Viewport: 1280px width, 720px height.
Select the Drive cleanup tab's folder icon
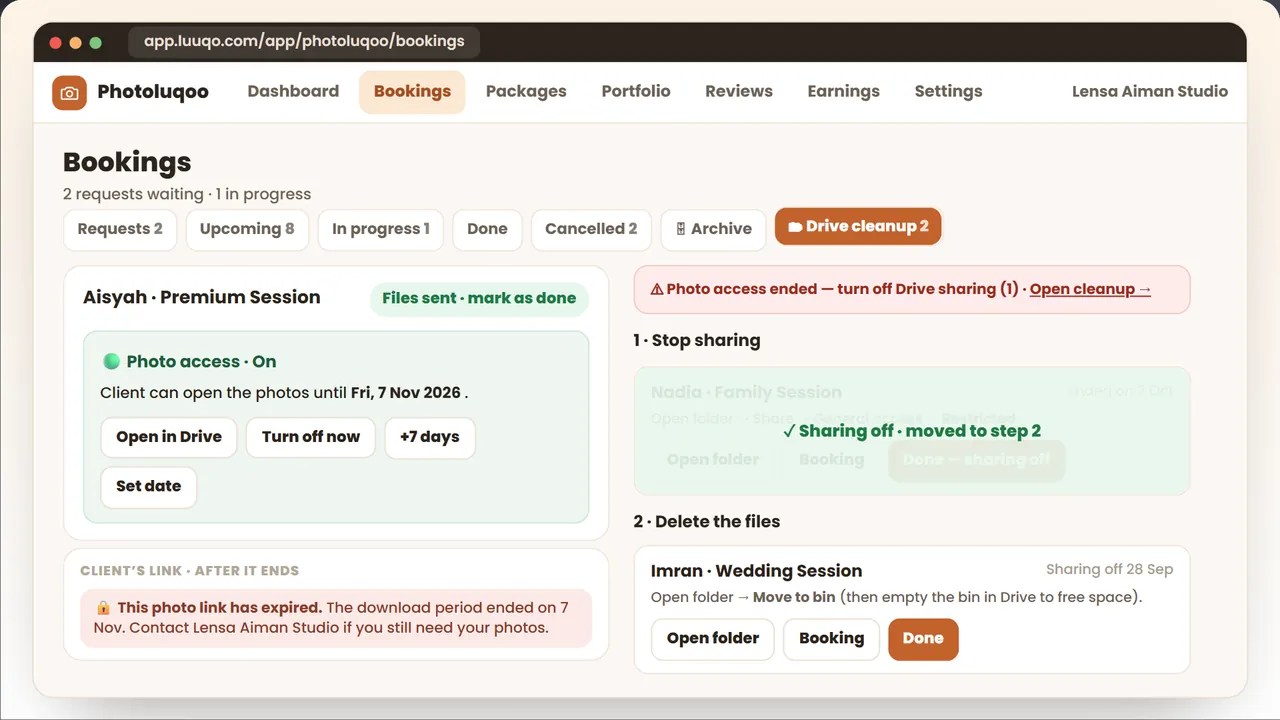[x=795, y=227]
